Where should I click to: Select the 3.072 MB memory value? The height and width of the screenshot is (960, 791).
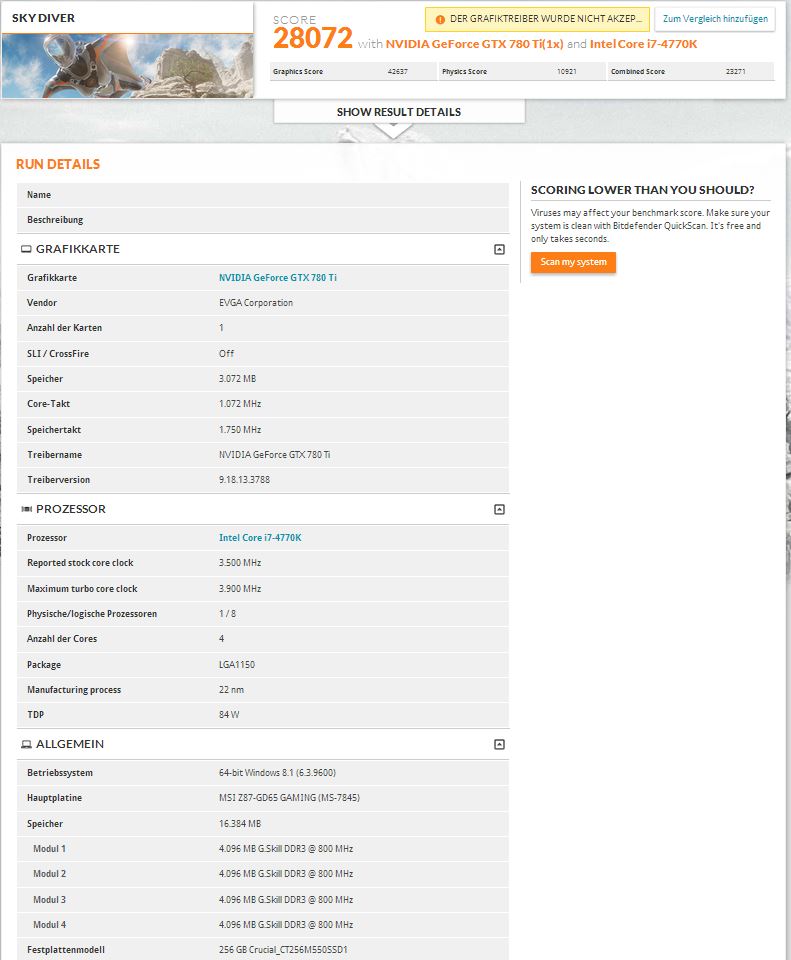(x=238, y=378)
